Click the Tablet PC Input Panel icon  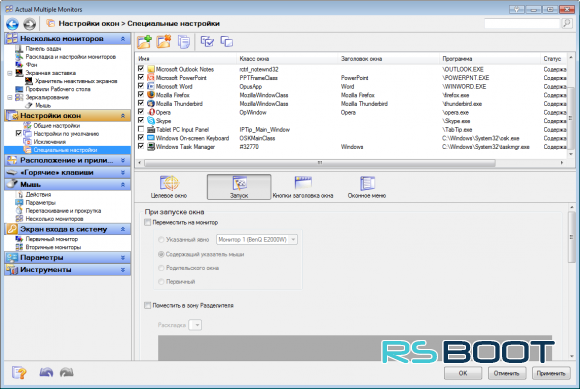coord(151,129)
